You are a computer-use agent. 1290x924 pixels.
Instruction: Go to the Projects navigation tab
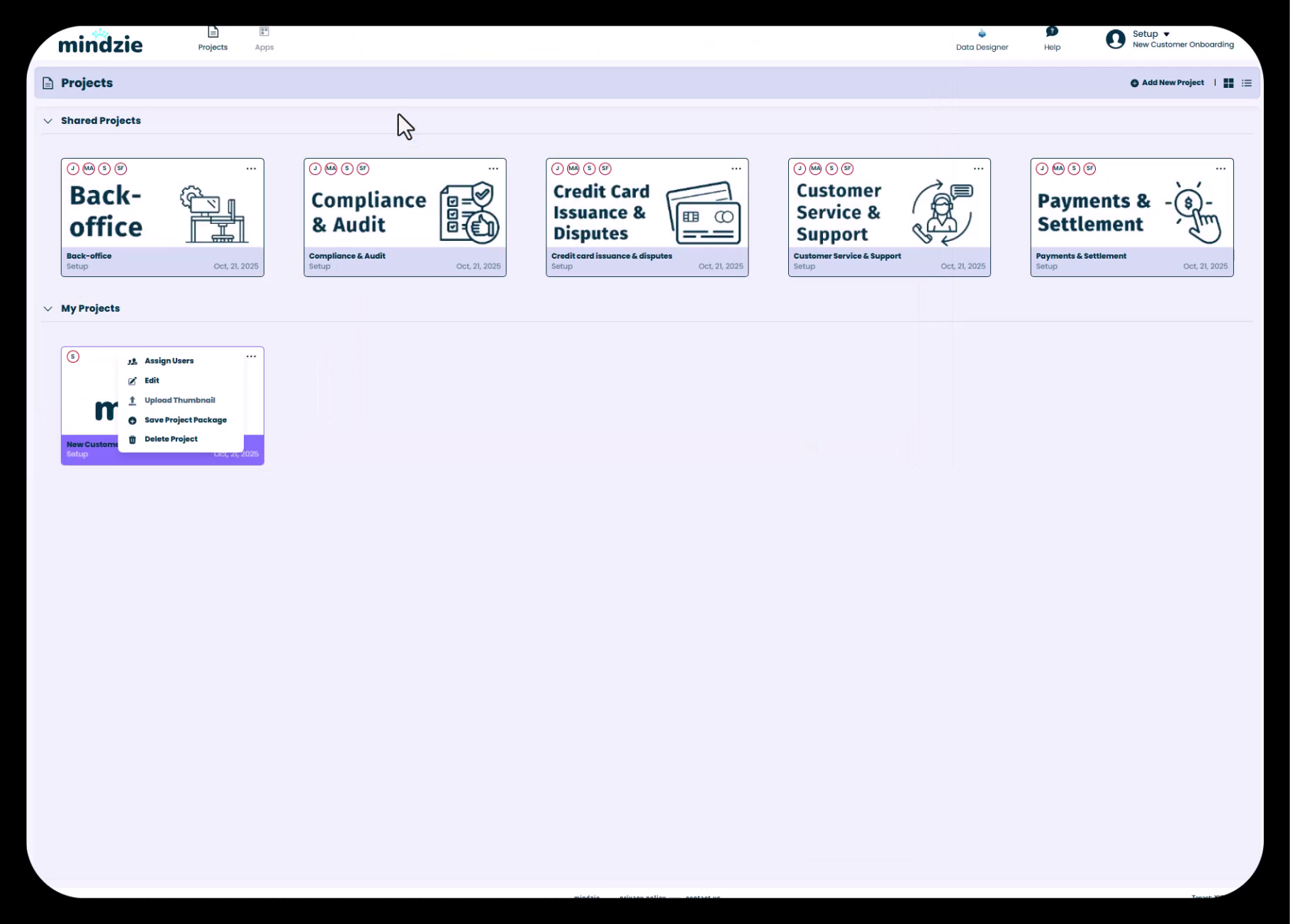(213, 38)
